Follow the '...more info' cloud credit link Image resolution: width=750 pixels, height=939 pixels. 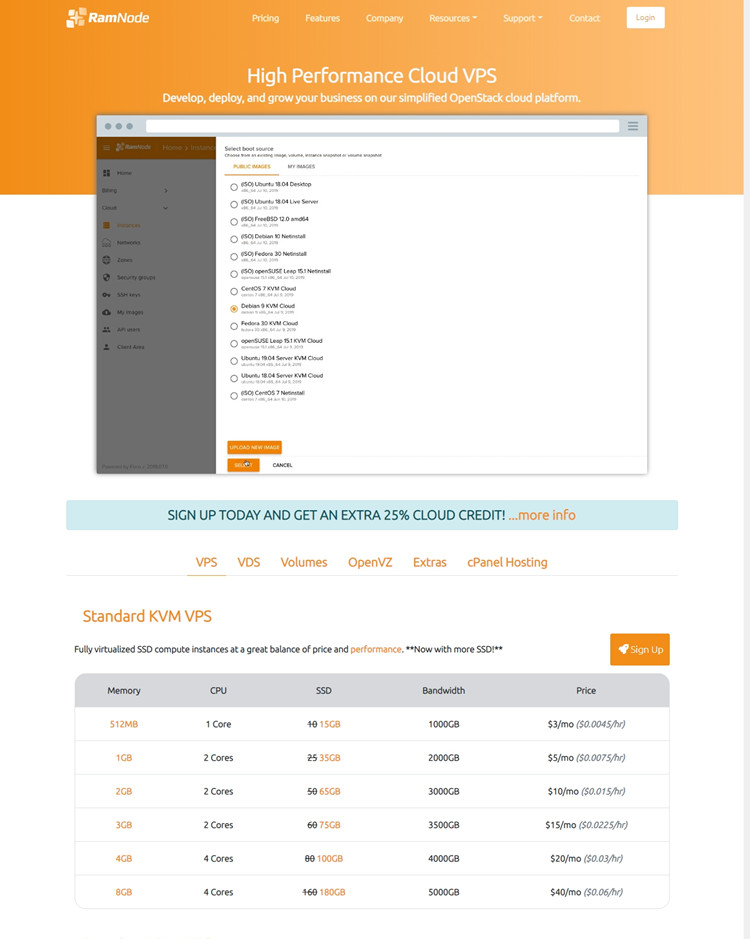point(541,515)
